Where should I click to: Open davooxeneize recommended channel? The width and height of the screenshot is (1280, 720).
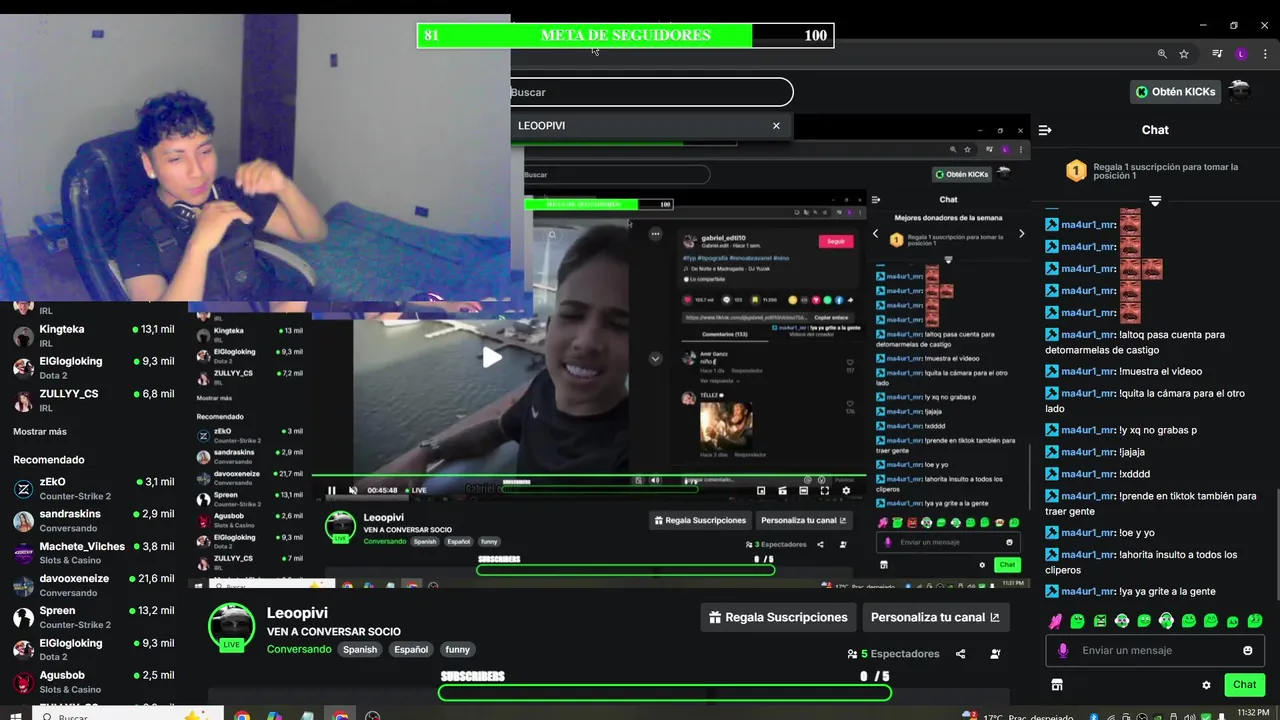tap(93, 585)
